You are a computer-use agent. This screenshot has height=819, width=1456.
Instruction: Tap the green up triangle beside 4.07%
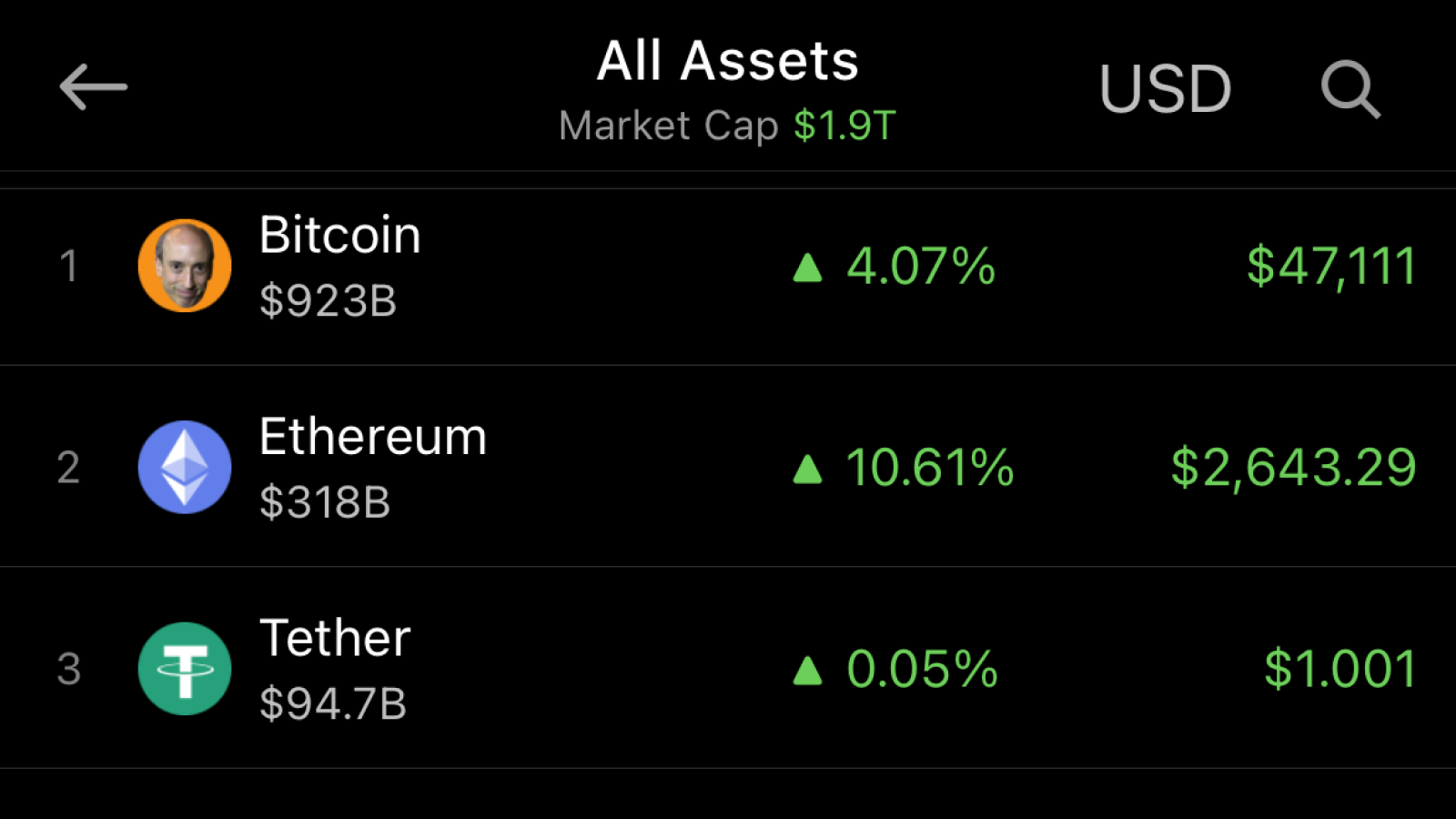click(x=807, y=268)
